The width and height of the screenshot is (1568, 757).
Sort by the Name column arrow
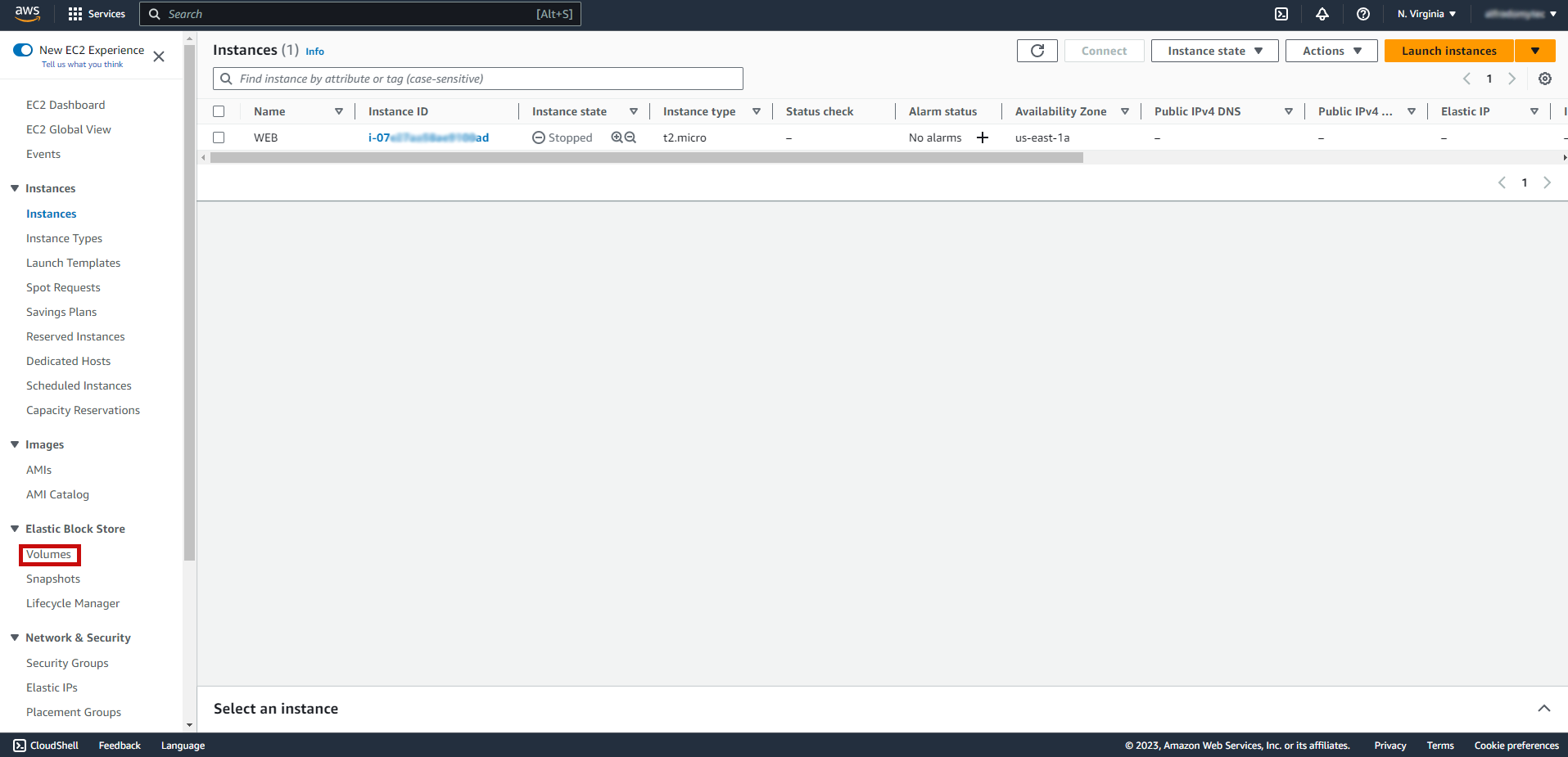pyautogui.click(x=339, y=111)
